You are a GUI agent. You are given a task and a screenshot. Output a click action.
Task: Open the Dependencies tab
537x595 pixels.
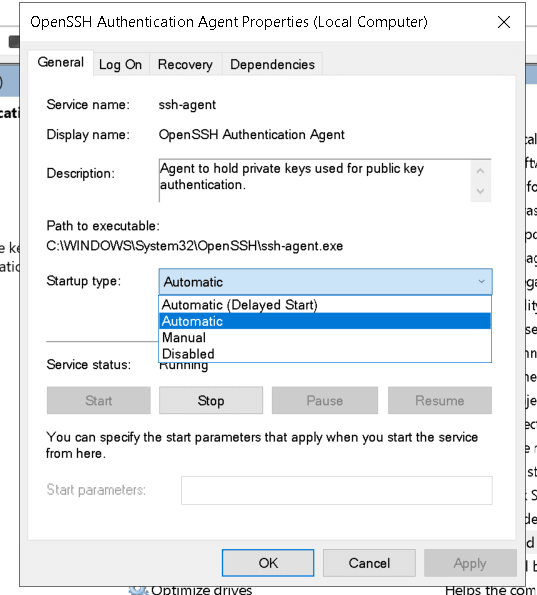coord(272,65)
